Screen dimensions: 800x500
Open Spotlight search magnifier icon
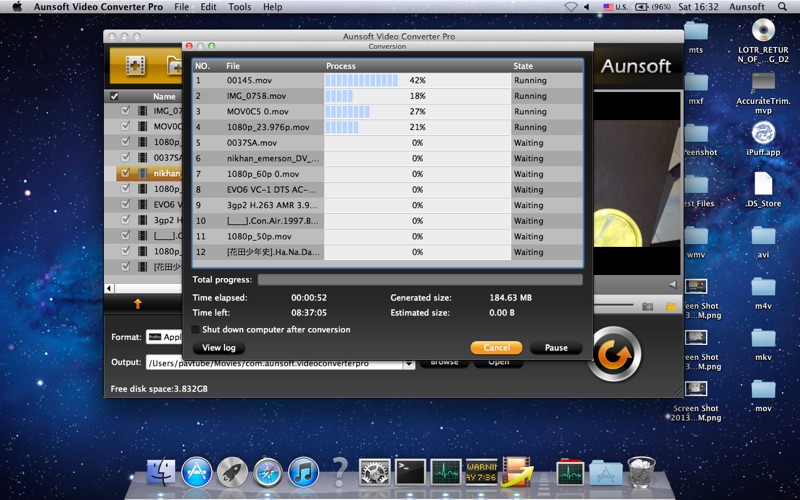(x=782, y=7)
